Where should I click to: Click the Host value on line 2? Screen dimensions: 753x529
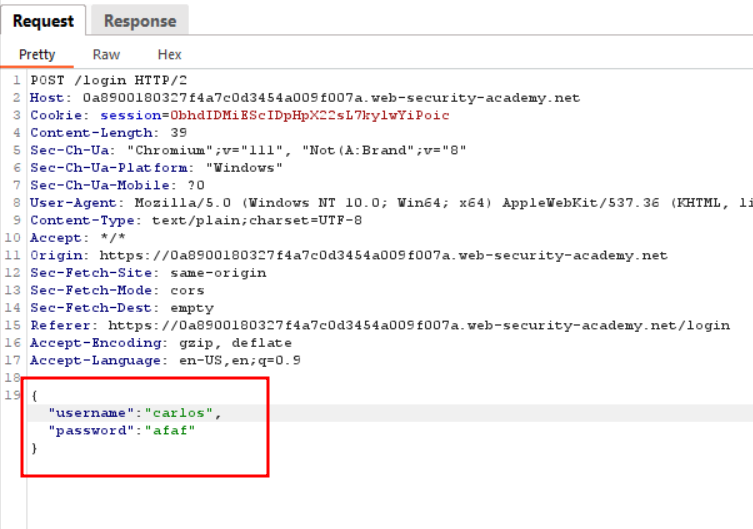click(331, 98)
